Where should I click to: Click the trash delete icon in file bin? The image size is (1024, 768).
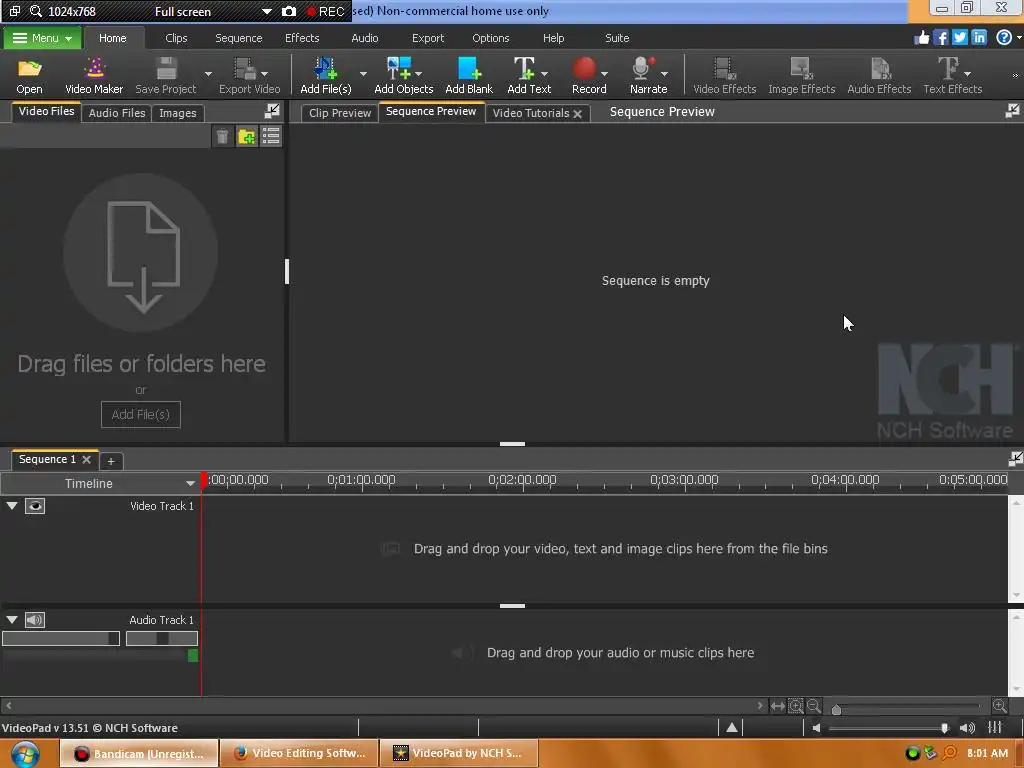coord(223,136)
